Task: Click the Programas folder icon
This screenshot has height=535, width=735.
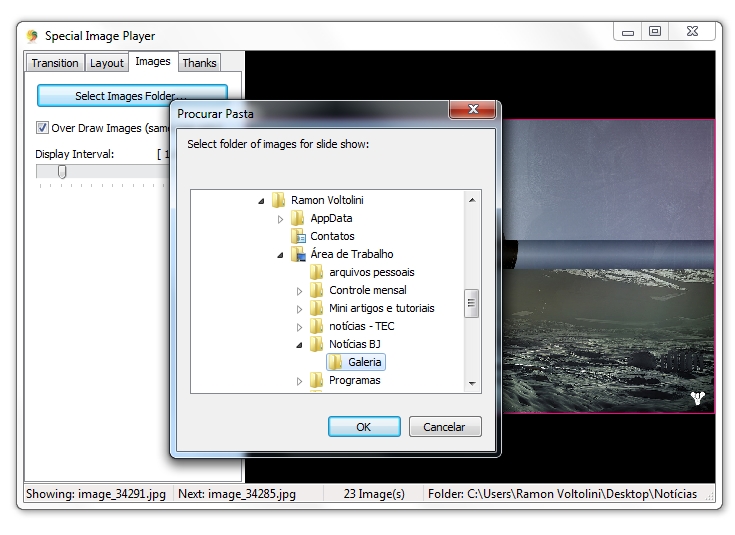Action: [316, 380]
